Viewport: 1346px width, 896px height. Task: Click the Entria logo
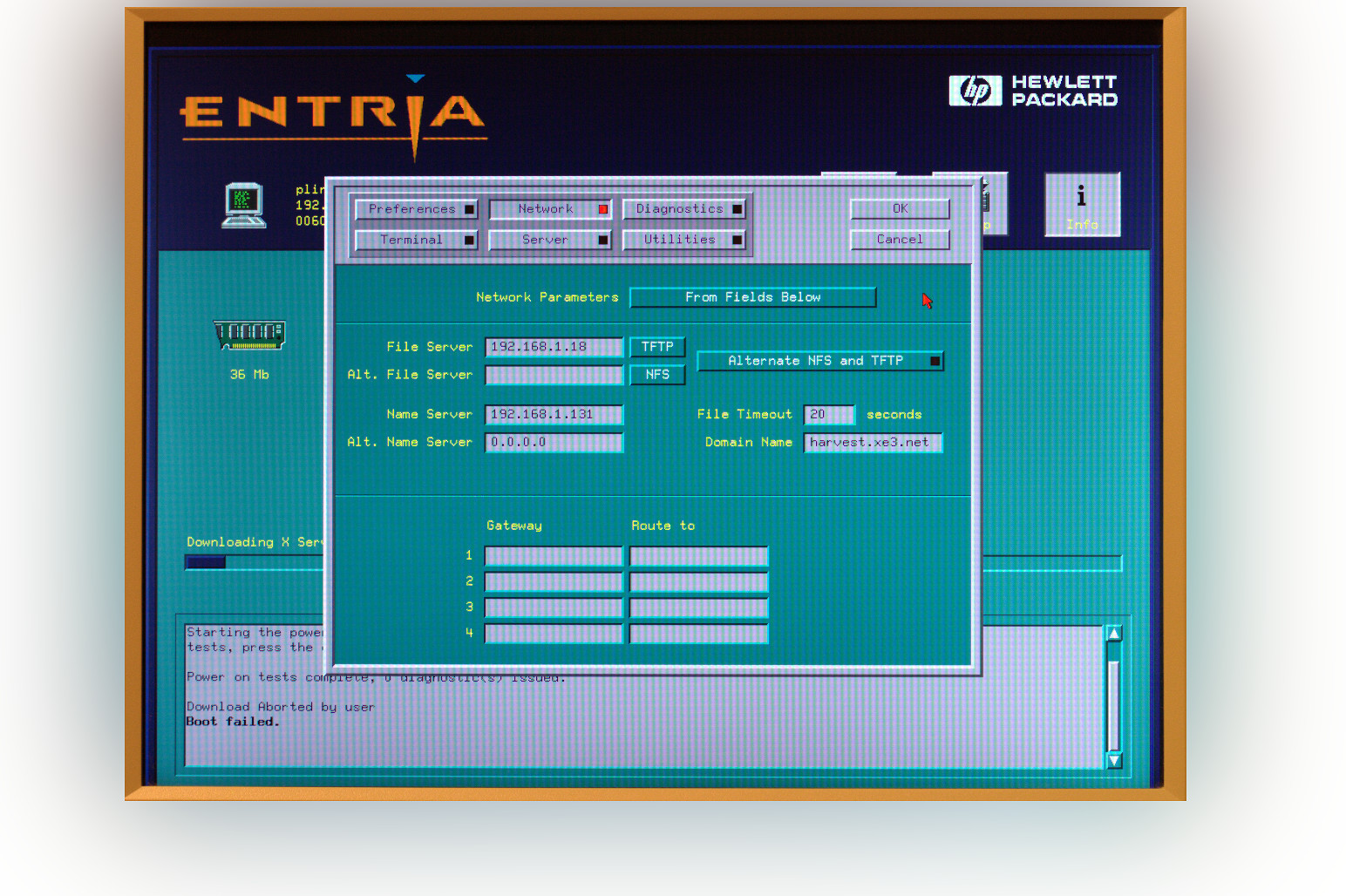coord(332,114)
